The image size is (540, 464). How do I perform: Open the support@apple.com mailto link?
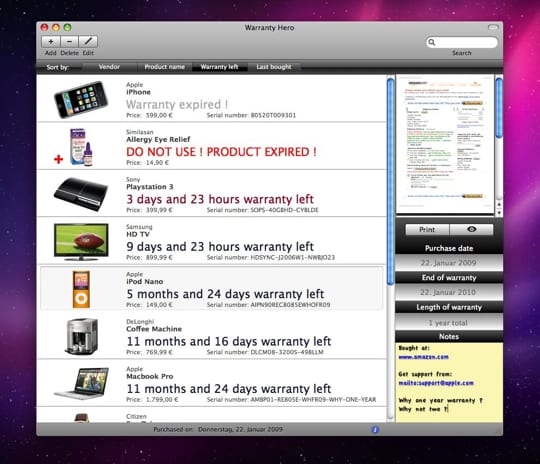tap(436, 383)
